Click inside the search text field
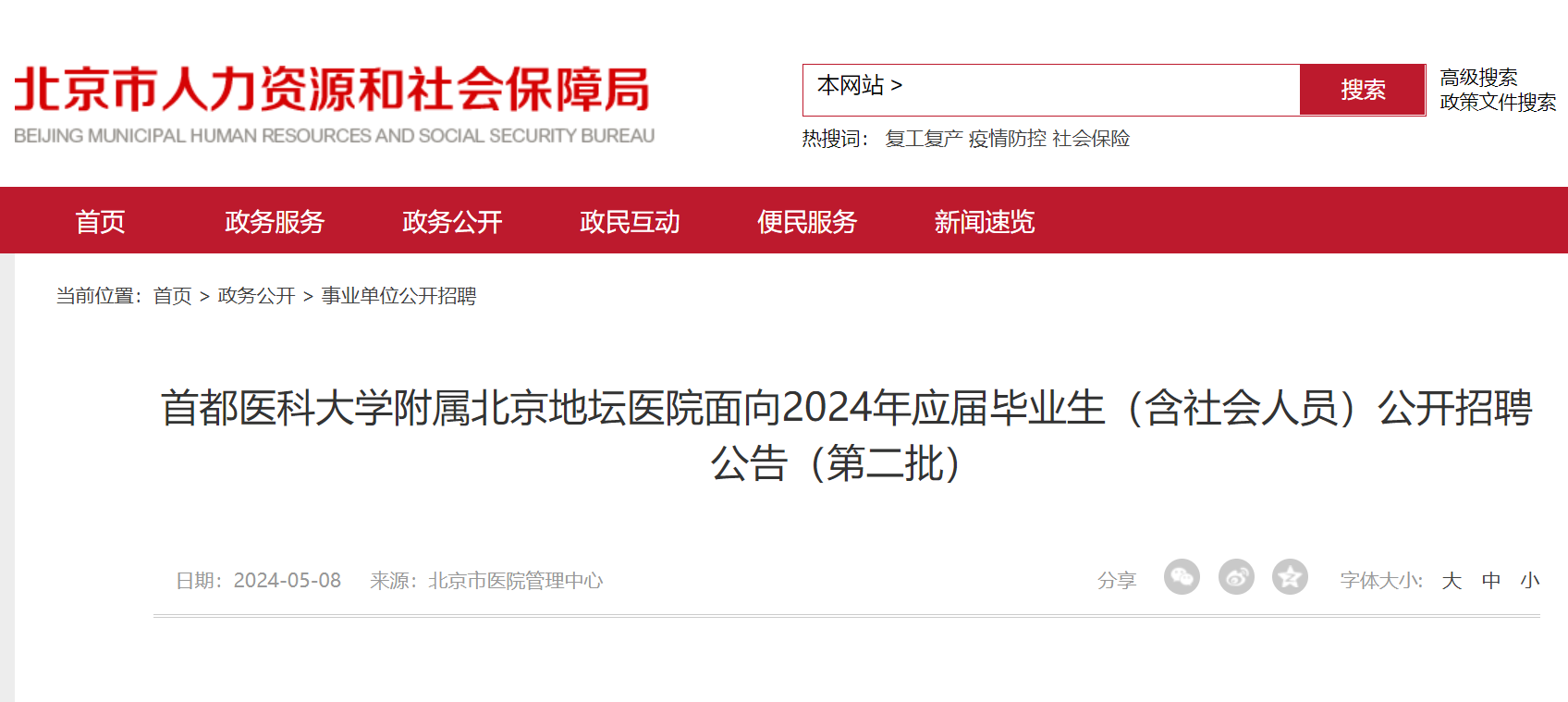Image resolution: width=1568 pixels, height=702 pixels. (1100, 90)
